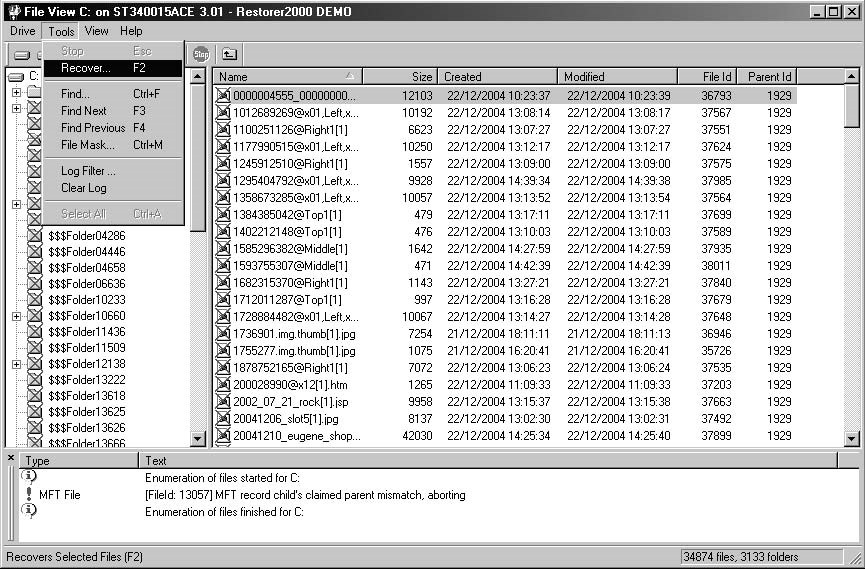Click the MFT File warning icon
The width and height of the screenshot is (865, 569).
coord(29,495)
